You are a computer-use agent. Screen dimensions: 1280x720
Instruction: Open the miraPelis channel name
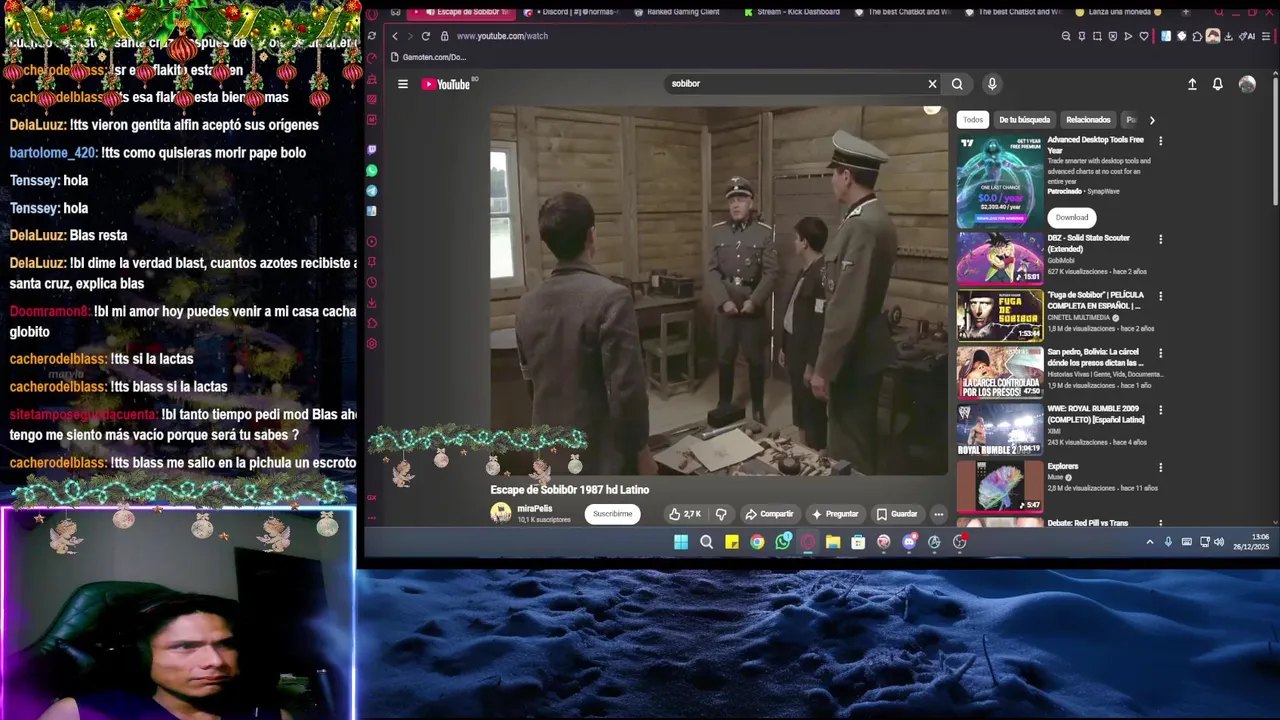click(535, 509)
